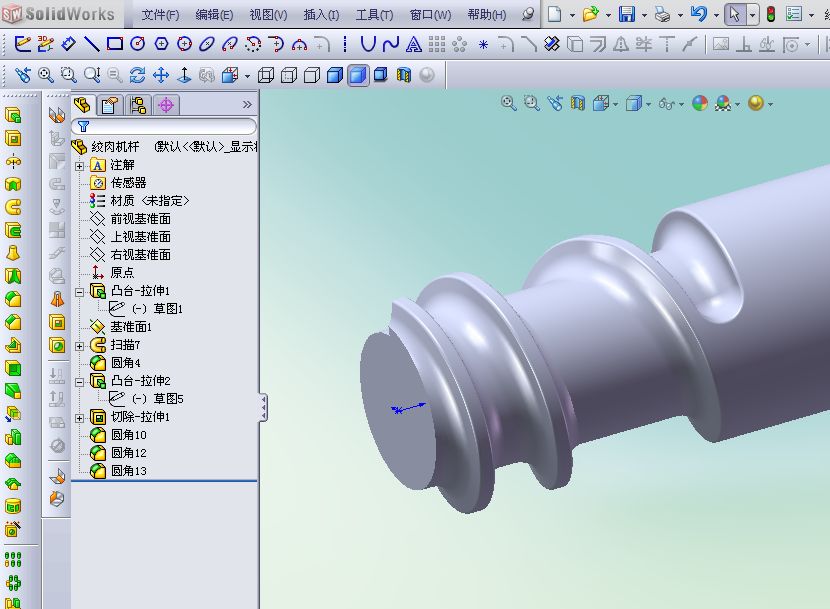
Task: Select 圆角13 feature in tree
Action: [x=129, y=471]
